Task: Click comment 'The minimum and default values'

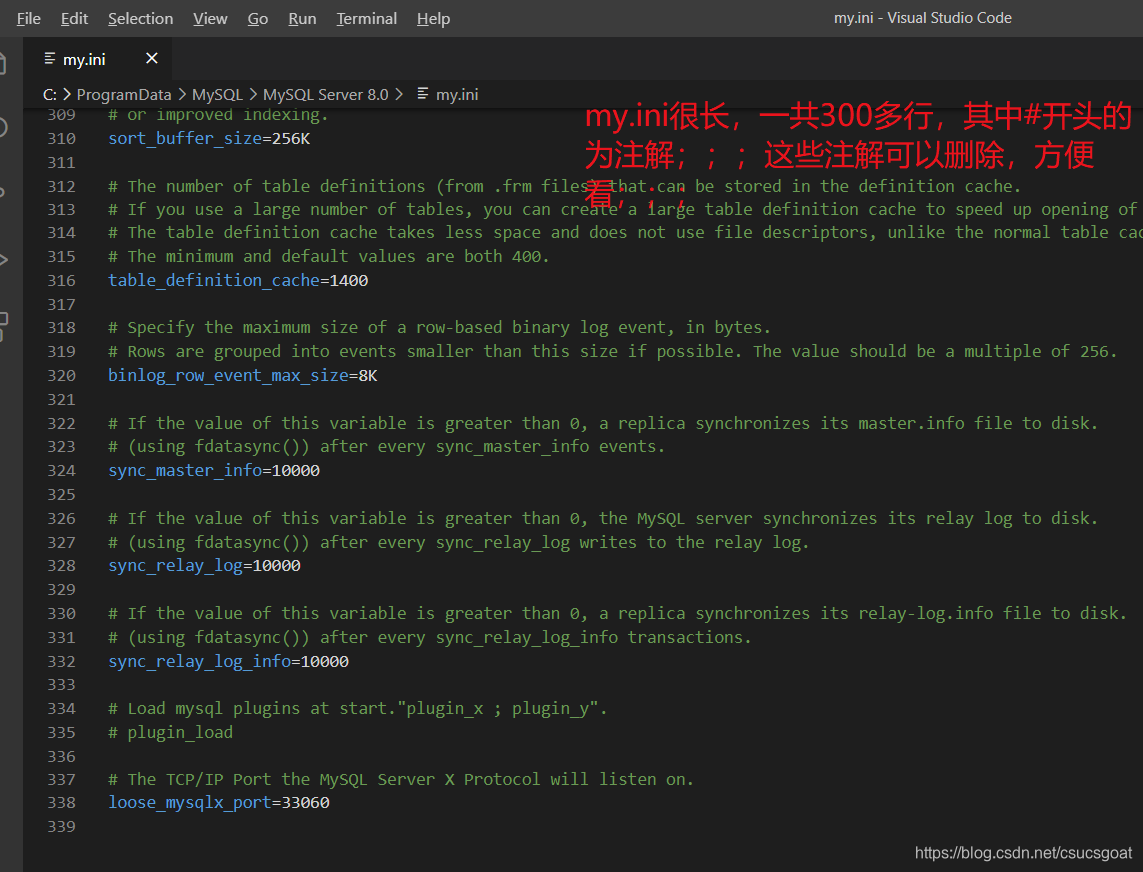Action: tap(329, 257)
